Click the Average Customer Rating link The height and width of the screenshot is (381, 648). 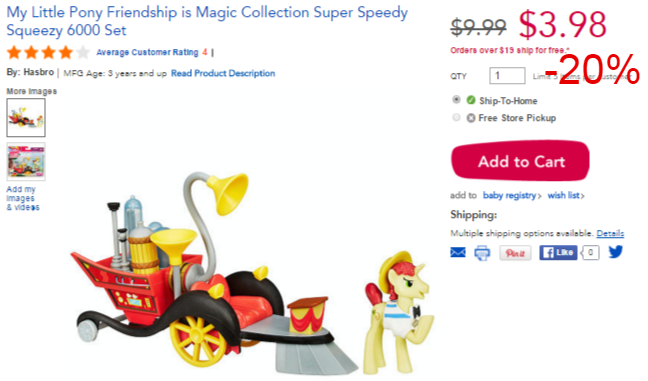(148, 52)
